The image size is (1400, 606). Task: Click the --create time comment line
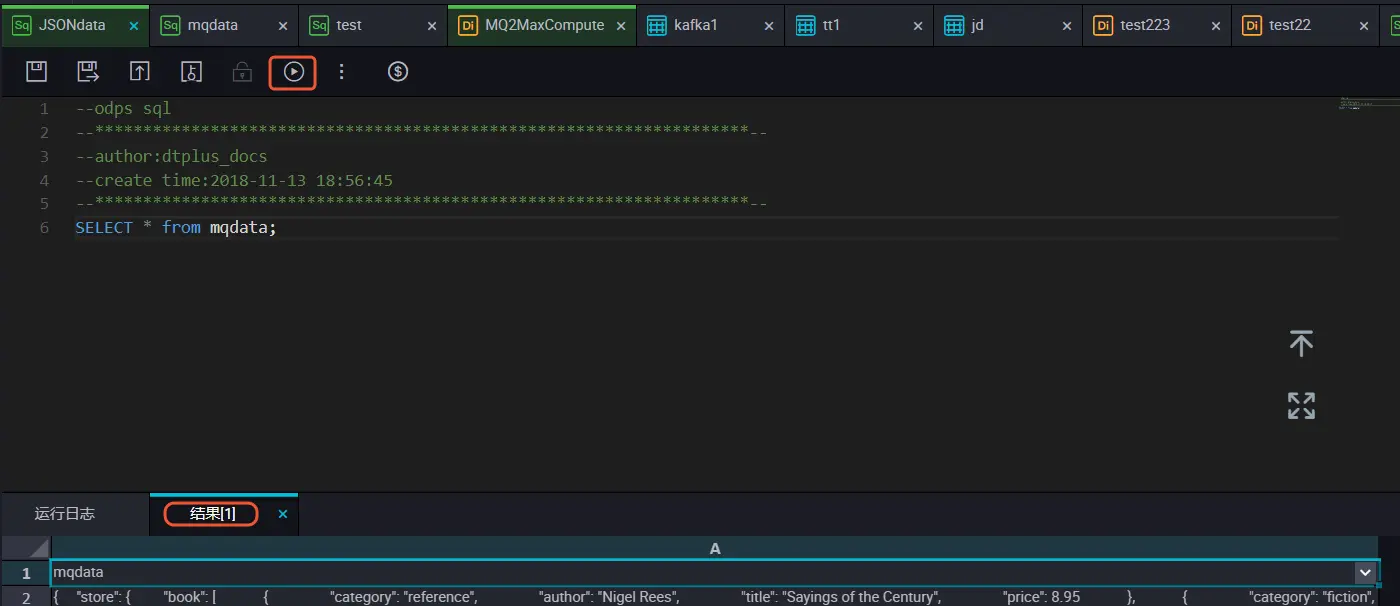(234, 180)
